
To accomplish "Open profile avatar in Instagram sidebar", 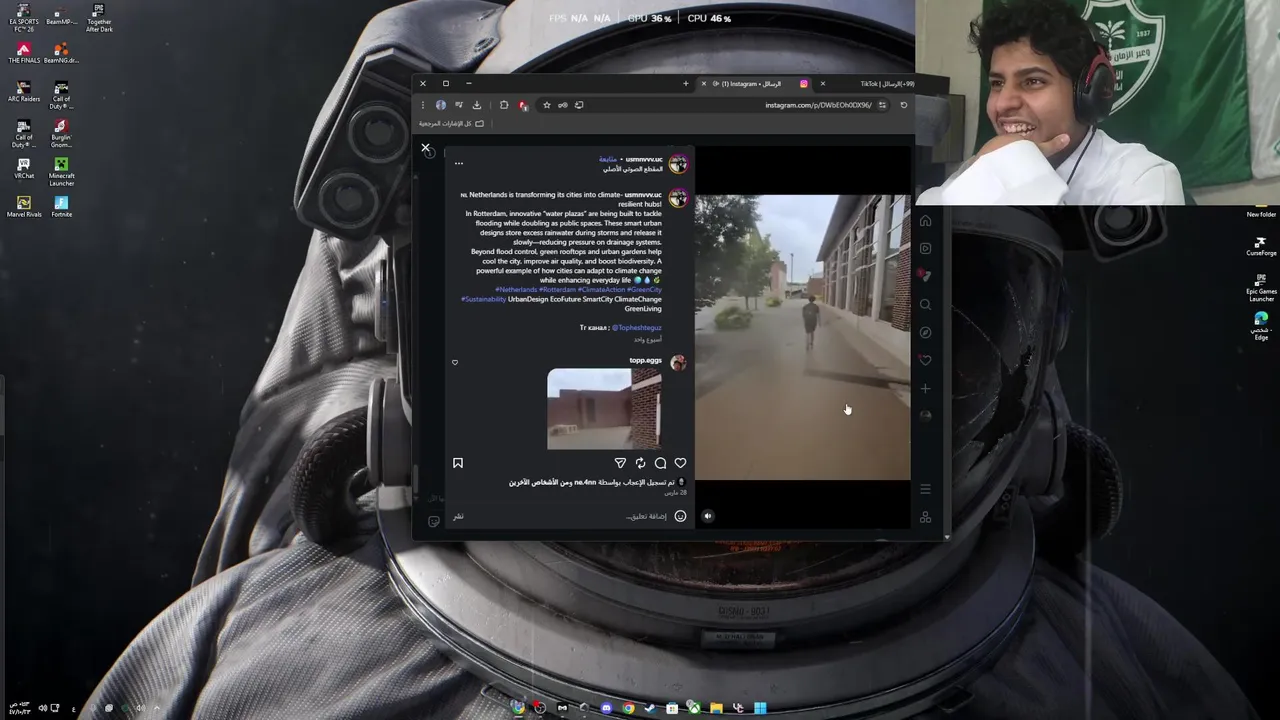I will [925, 416].
